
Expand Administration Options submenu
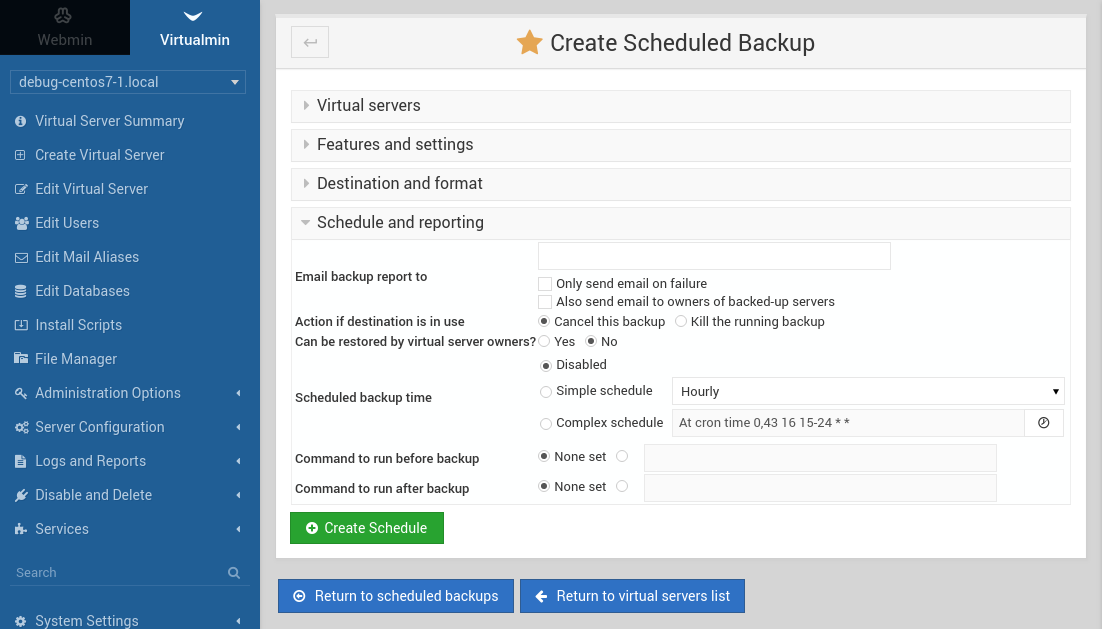[x=238, y=394]
